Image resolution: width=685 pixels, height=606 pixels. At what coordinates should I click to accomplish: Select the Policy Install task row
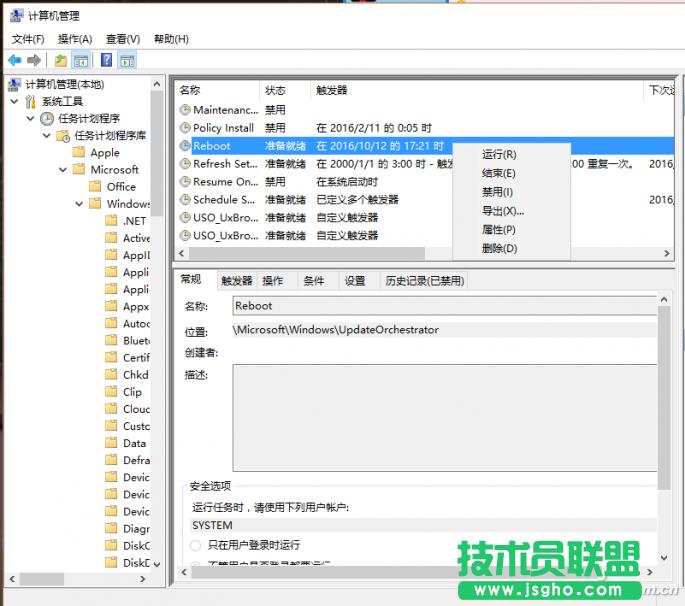click(223, 128)
